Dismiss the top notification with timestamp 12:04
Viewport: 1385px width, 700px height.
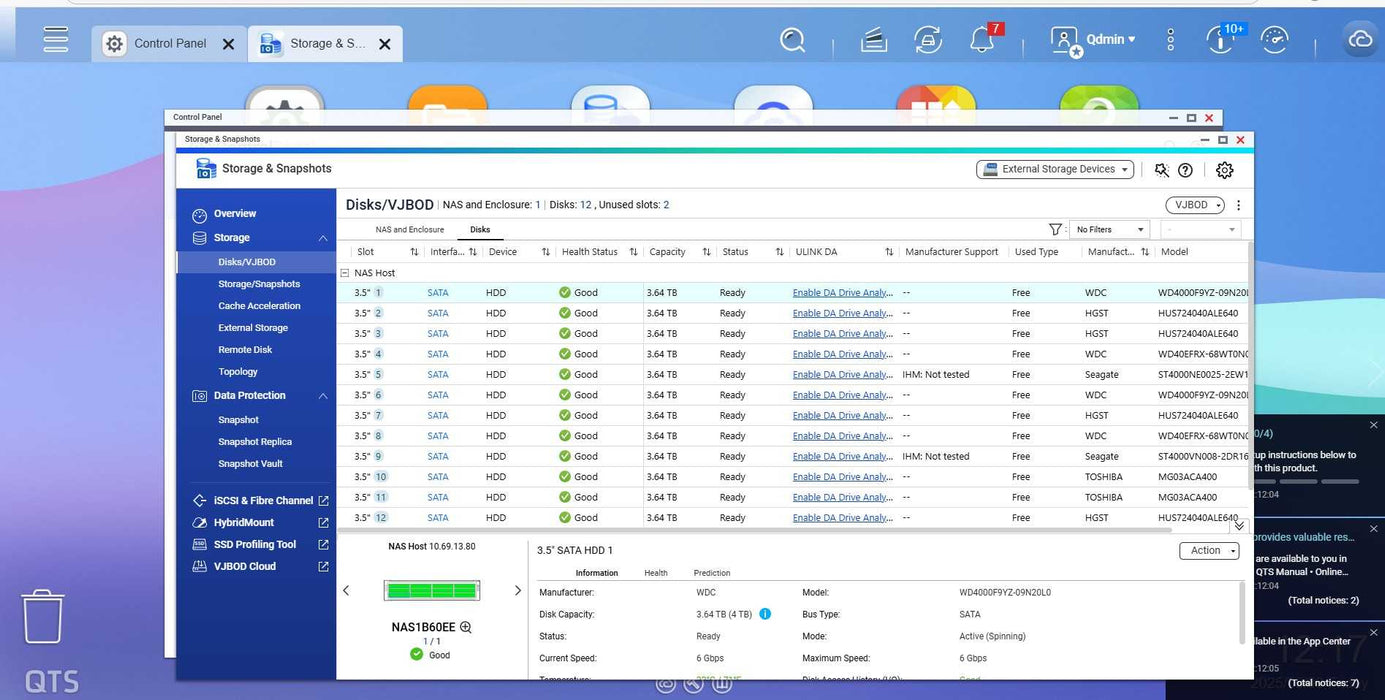coord(1373,425)
